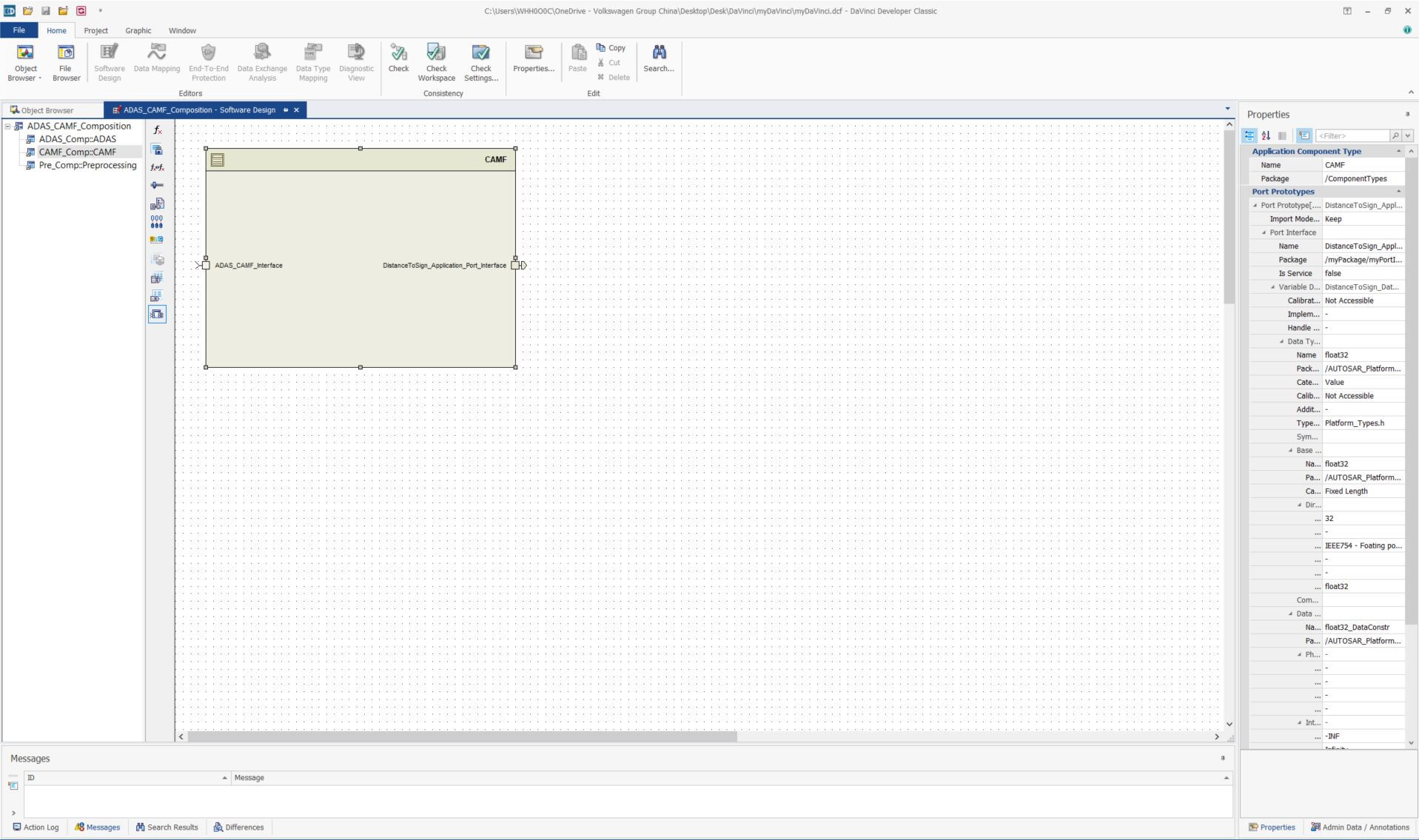Click the fx icon in vertical toolbar
Screen dimensions: 1419x840
(157, 130)
